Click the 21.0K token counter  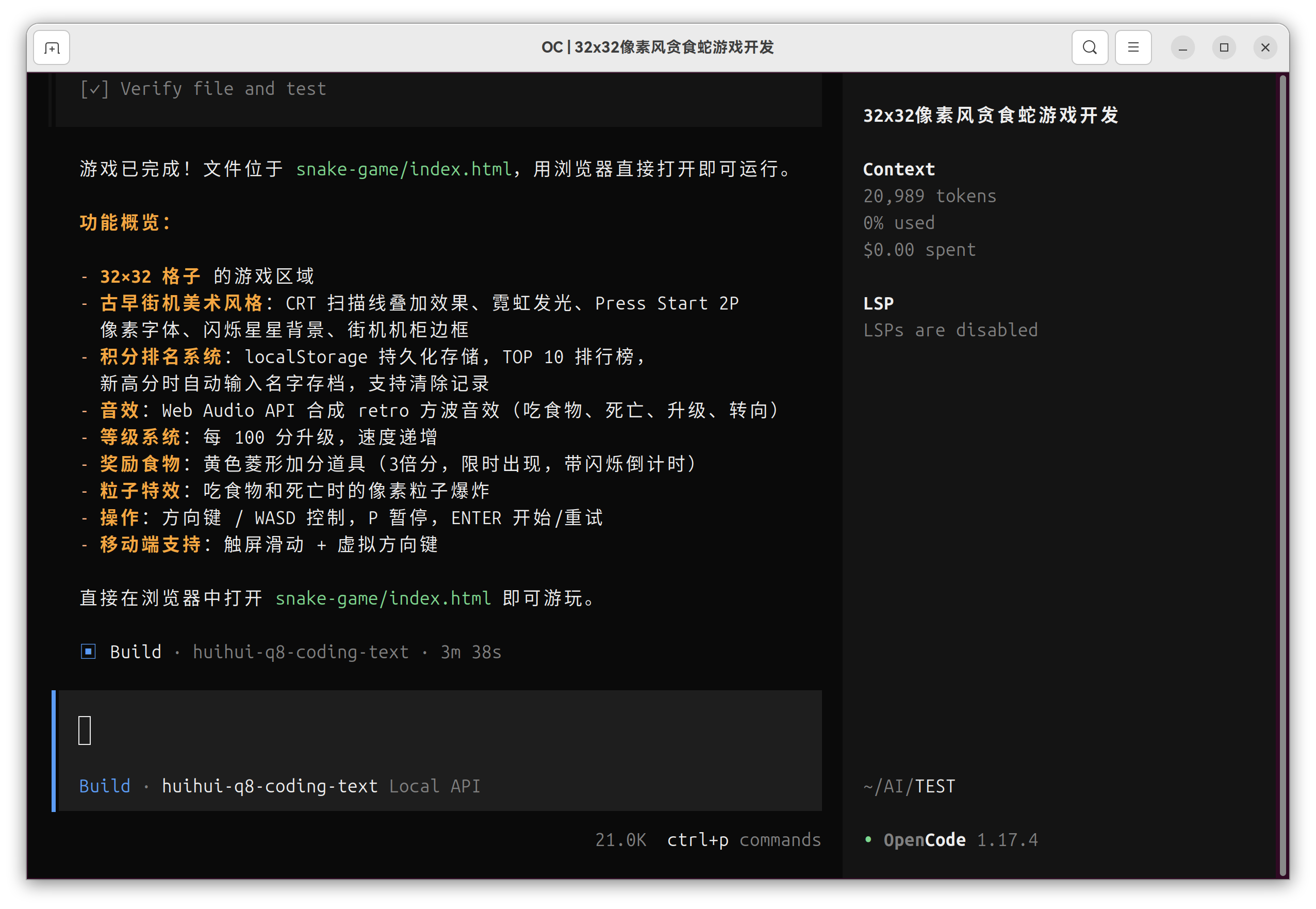[x=621, y=840]
